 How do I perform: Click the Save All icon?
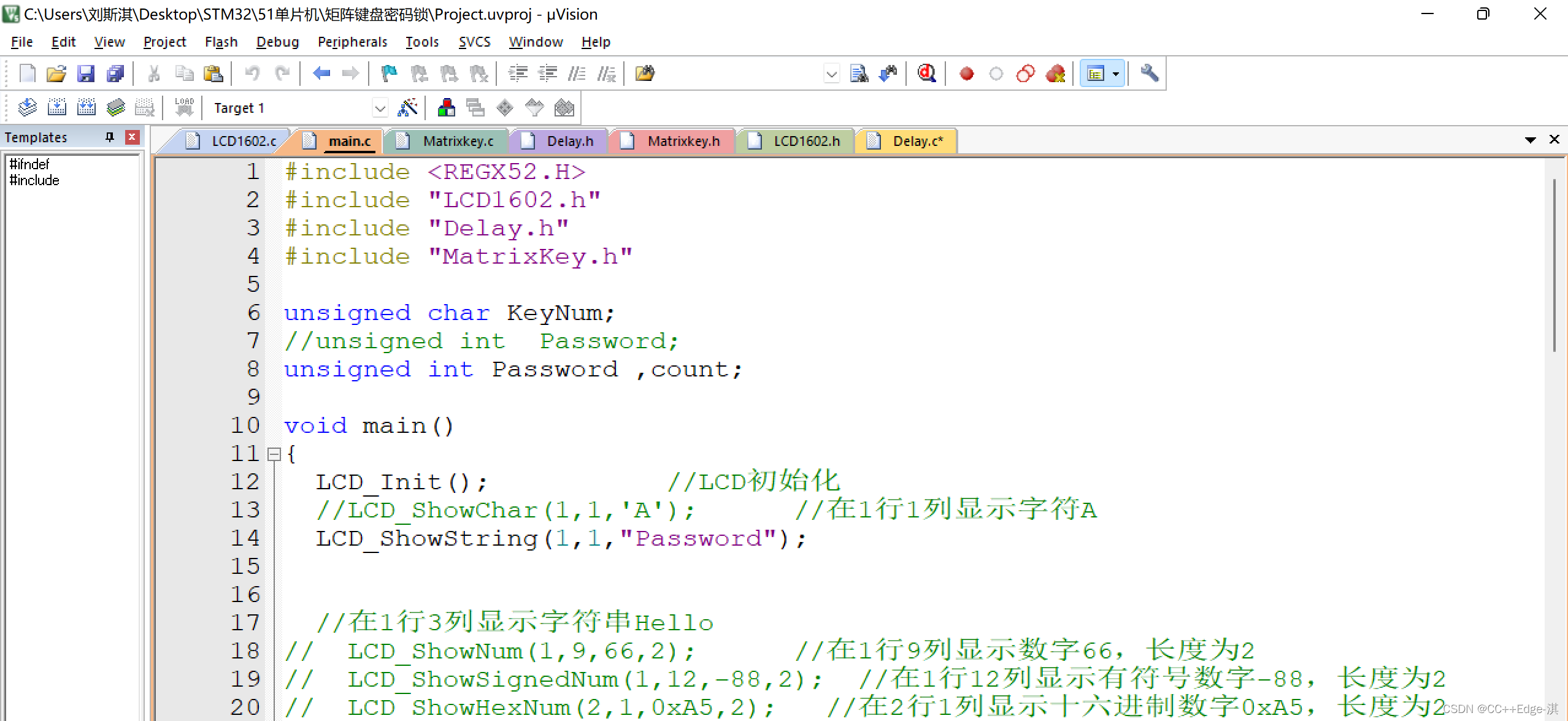click(115, 74)
